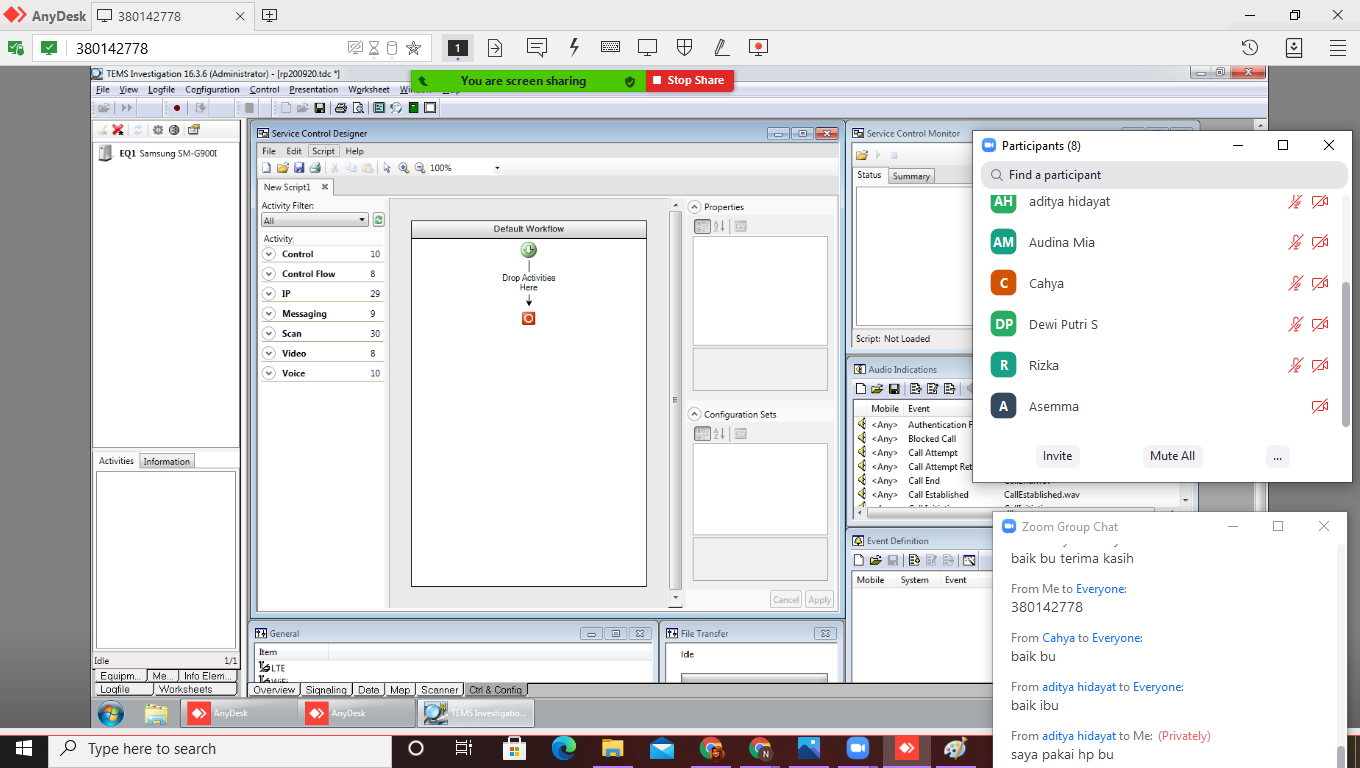Click the zoom in magnifier in Designer toolbar
This screenshot has height=768, width=1360.
[404, 168]
